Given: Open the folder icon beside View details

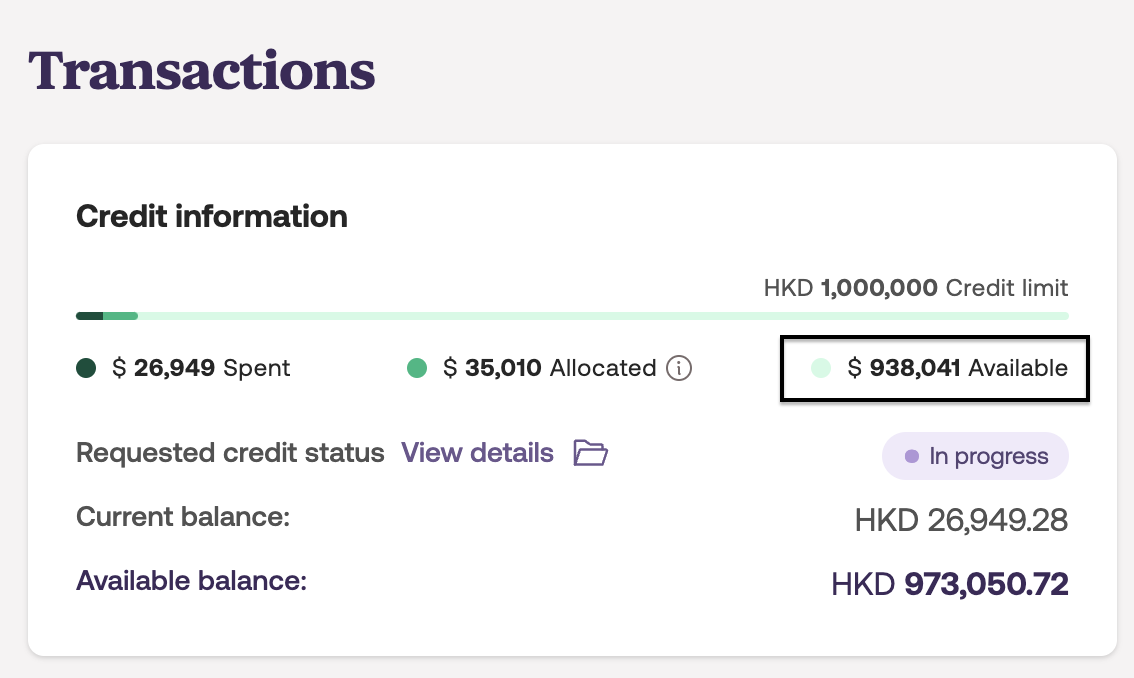Looking at the screenshot, I should click(590, 453).
